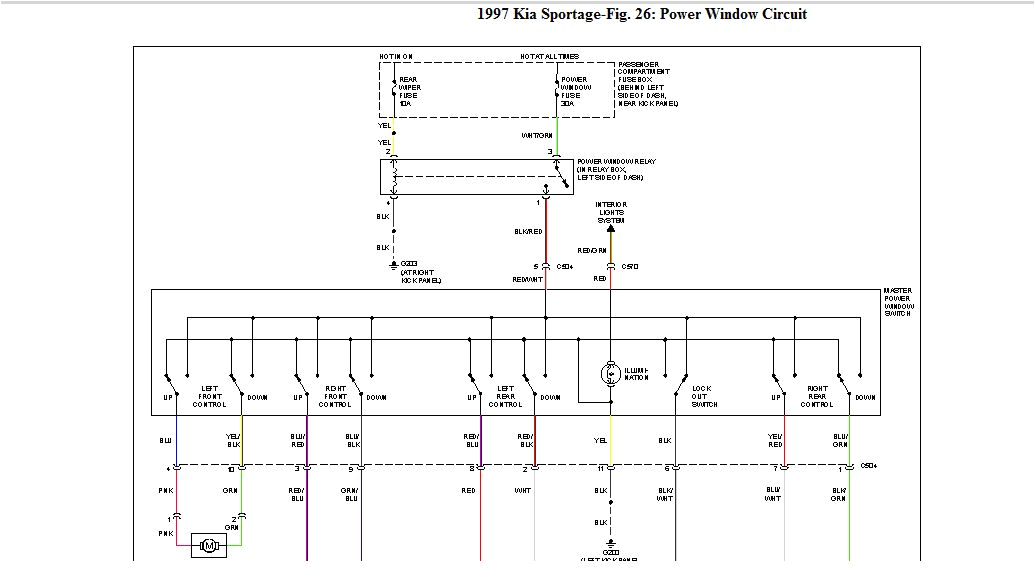Click the Left Front Control label
The width and height of the screenshot is (1035, 569).
coord(210,396)
